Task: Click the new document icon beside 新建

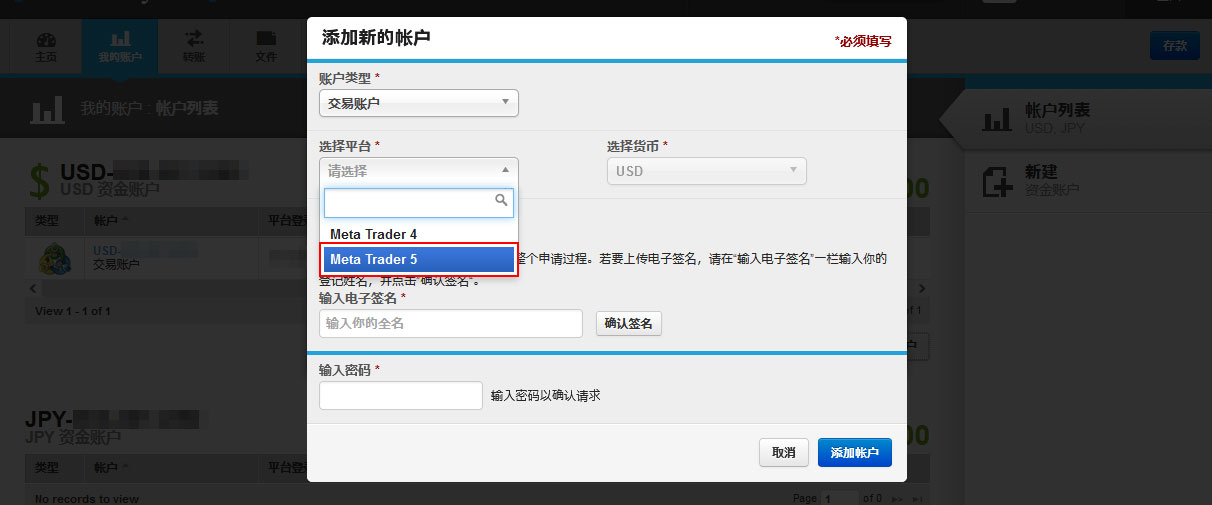Action: coord(997,182)
